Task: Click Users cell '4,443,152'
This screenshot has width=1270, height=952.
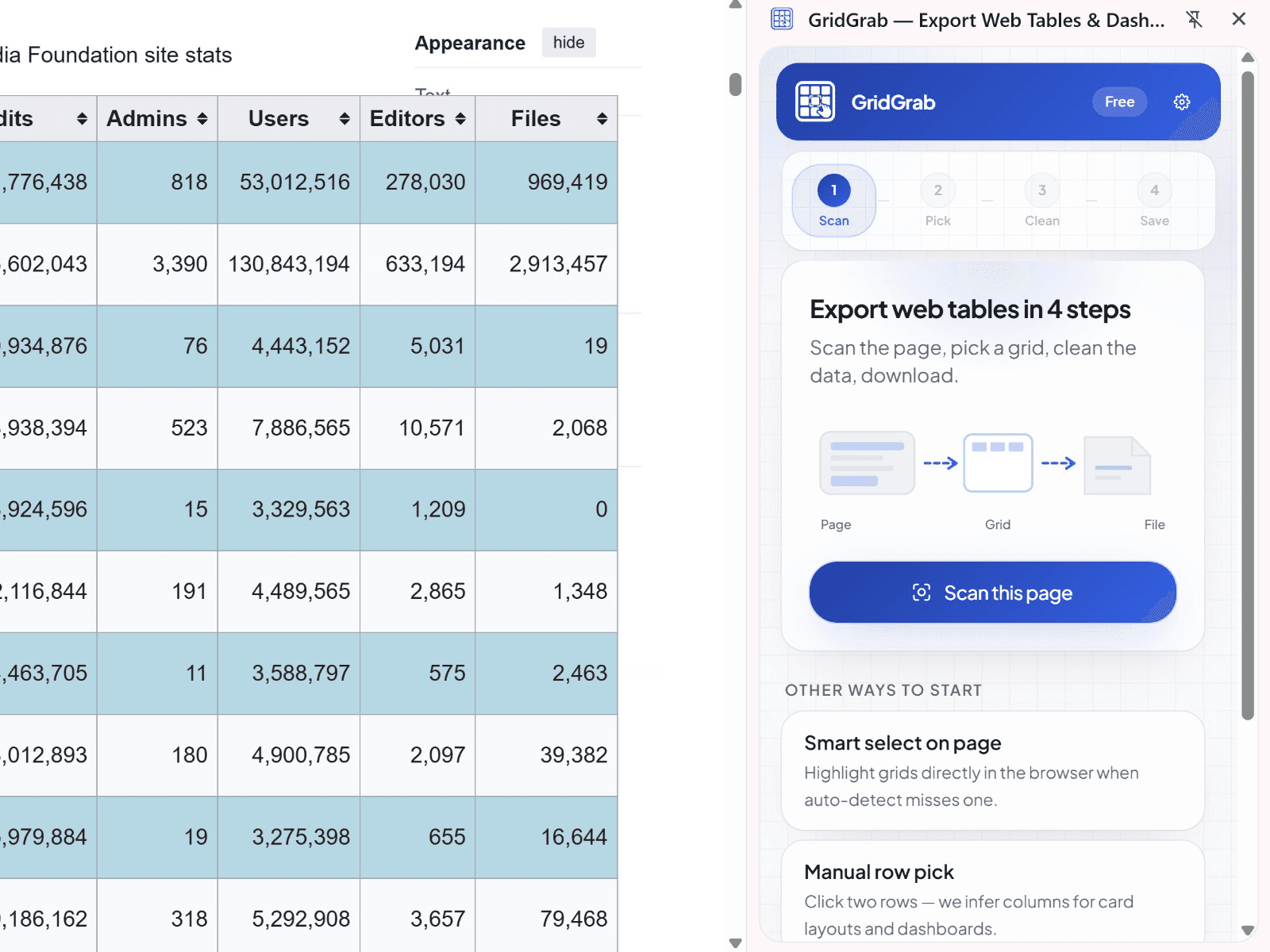Action: [x=289, y=346]
